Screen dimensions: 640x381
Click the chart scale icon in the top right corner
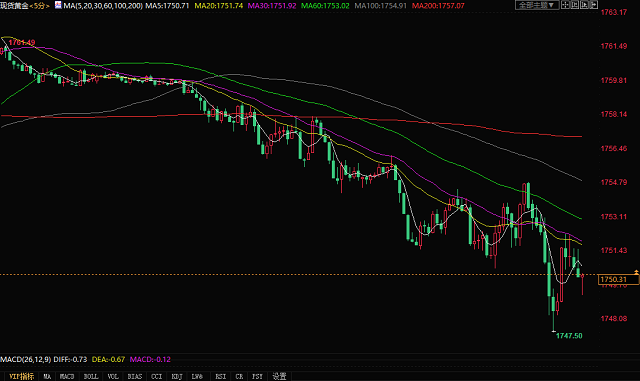(575, 5)
